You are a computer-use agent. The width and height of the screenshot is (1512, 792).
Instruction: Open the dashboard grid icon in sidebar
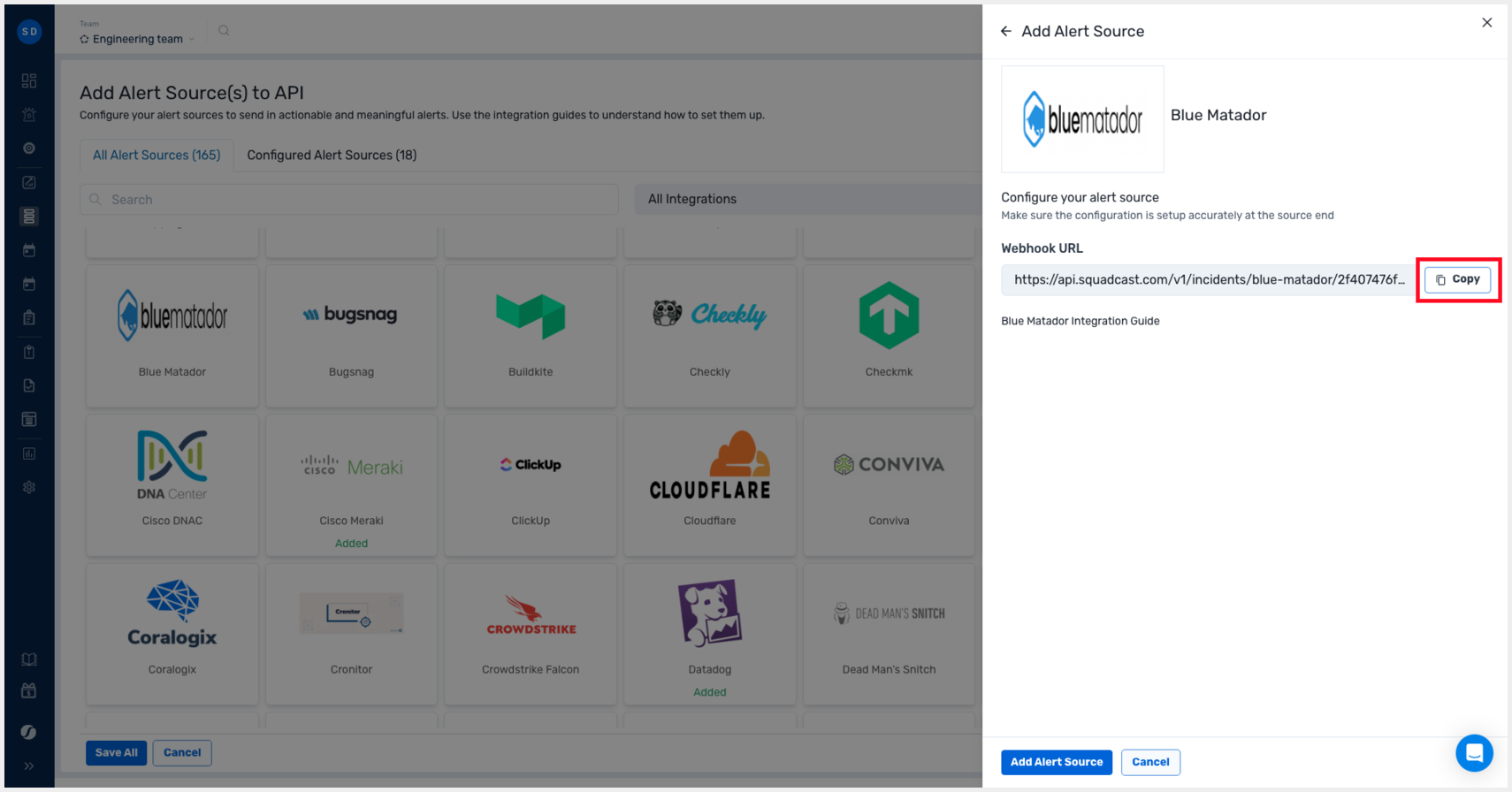(x=29, y=81)
